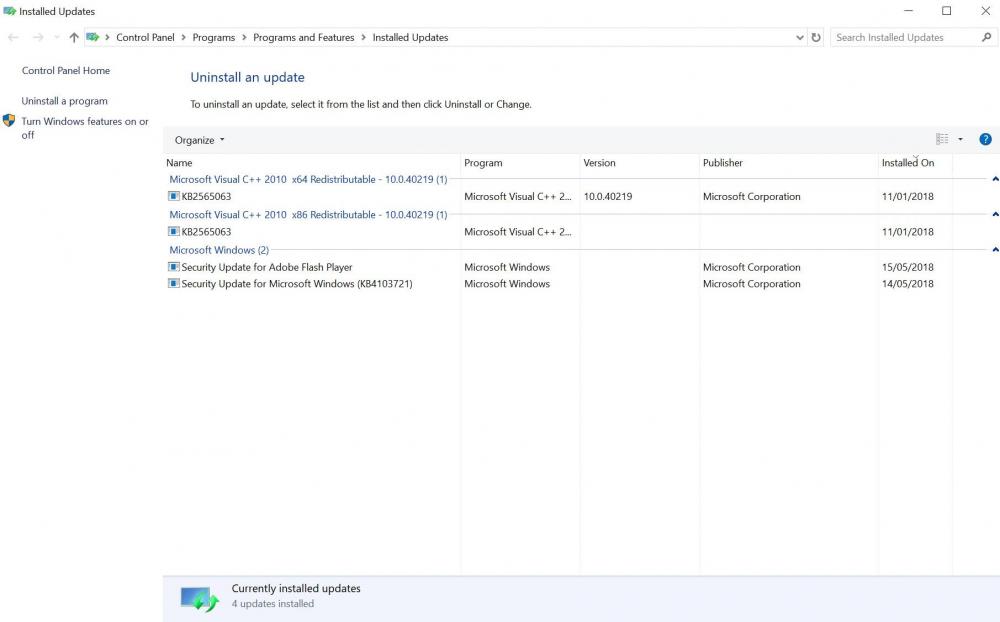Open the more view options dropdown arrow
Image resolution: width=1000 pixels, height=622 pixels.
[x=960, y=139]
